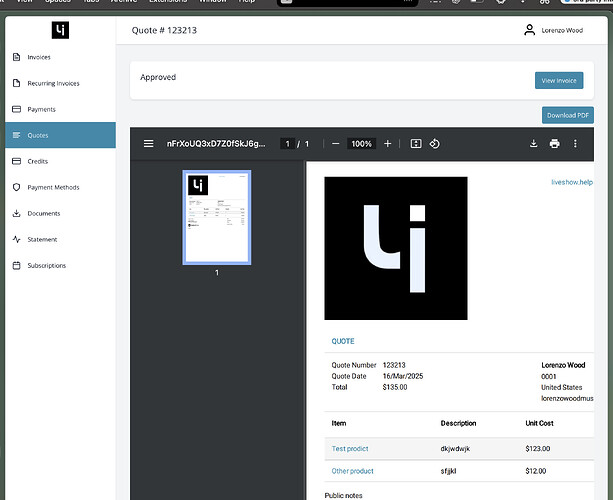Click the QUOTE heading in the PDF

point(343,341)
